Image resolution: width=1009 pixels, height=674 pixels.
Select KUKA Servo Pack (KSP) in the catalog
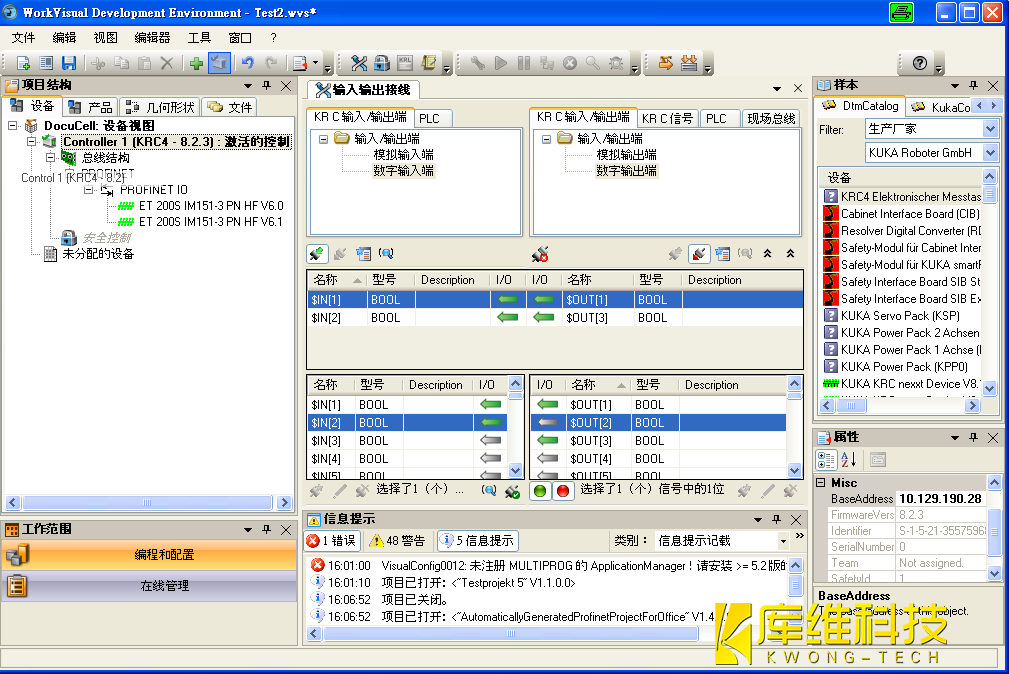coord(900,315)
